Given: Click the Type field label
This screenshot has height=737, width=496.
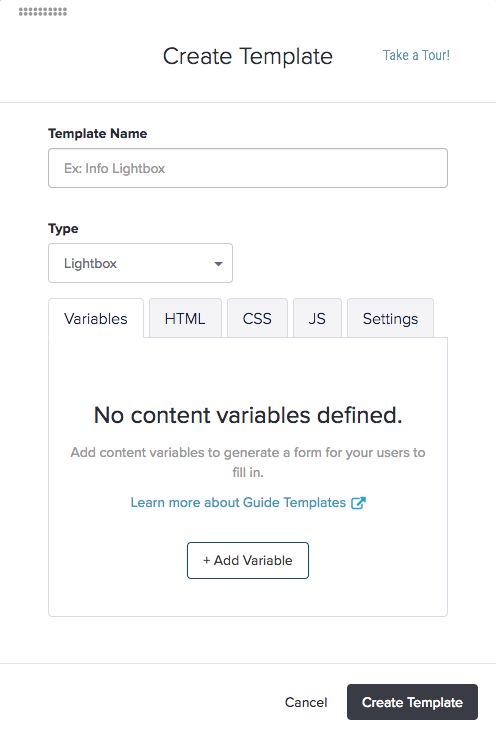Looking at the screenshot, I should [x=63, y=228].
